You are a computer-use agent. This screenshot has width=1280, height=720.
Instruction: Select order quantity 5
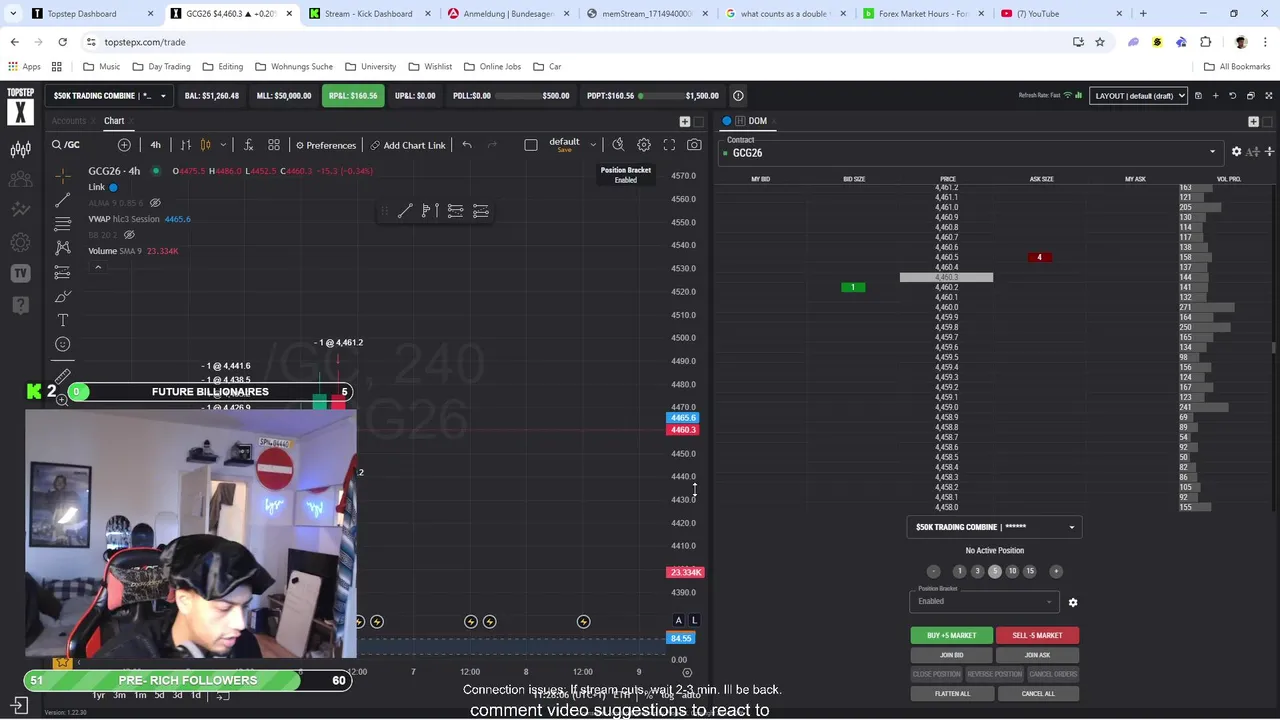(994, 571)
